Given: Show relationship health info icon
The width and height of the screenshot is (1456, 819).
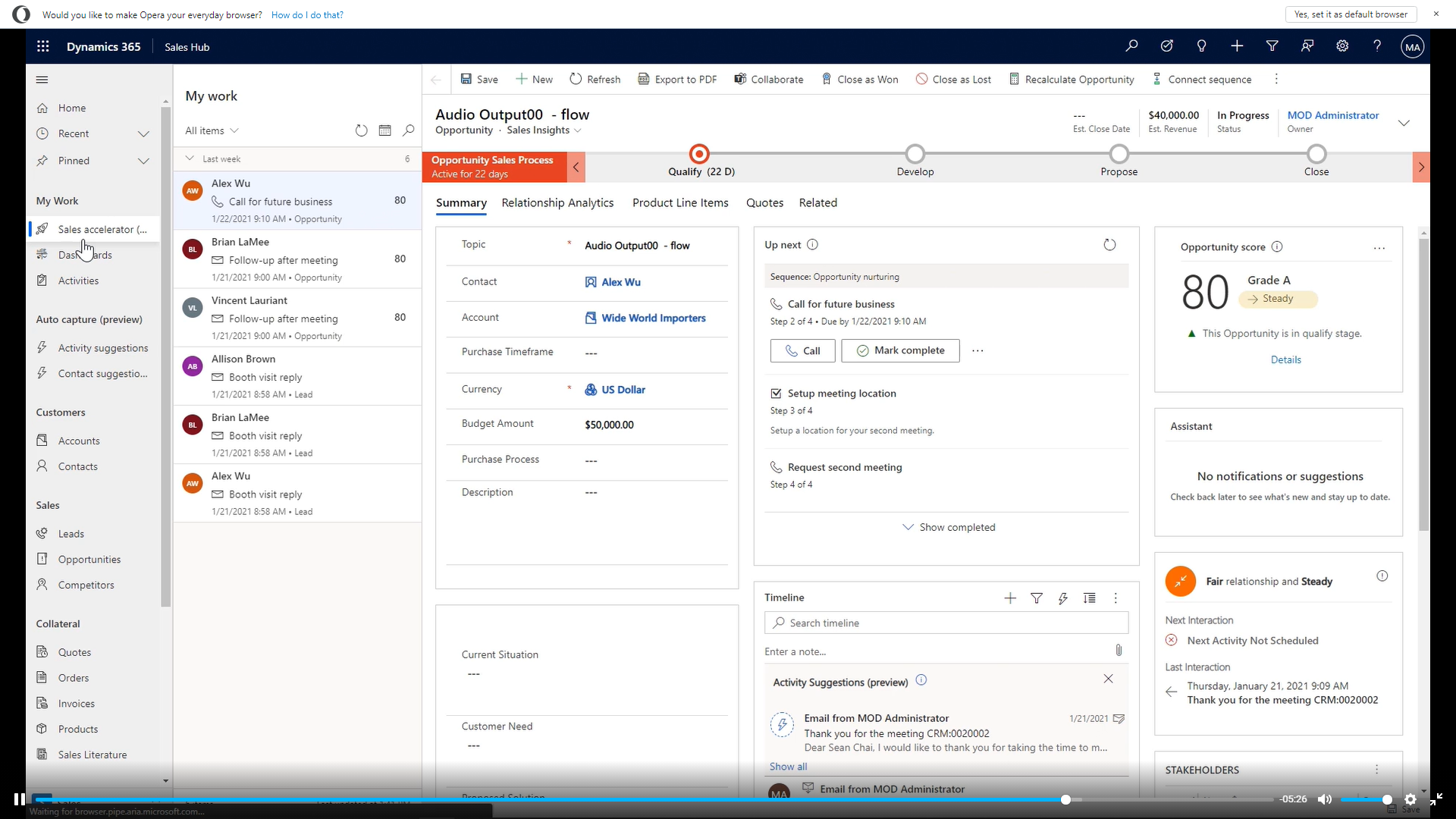Looking at the screenshot, I should [x=1382, y=576].
